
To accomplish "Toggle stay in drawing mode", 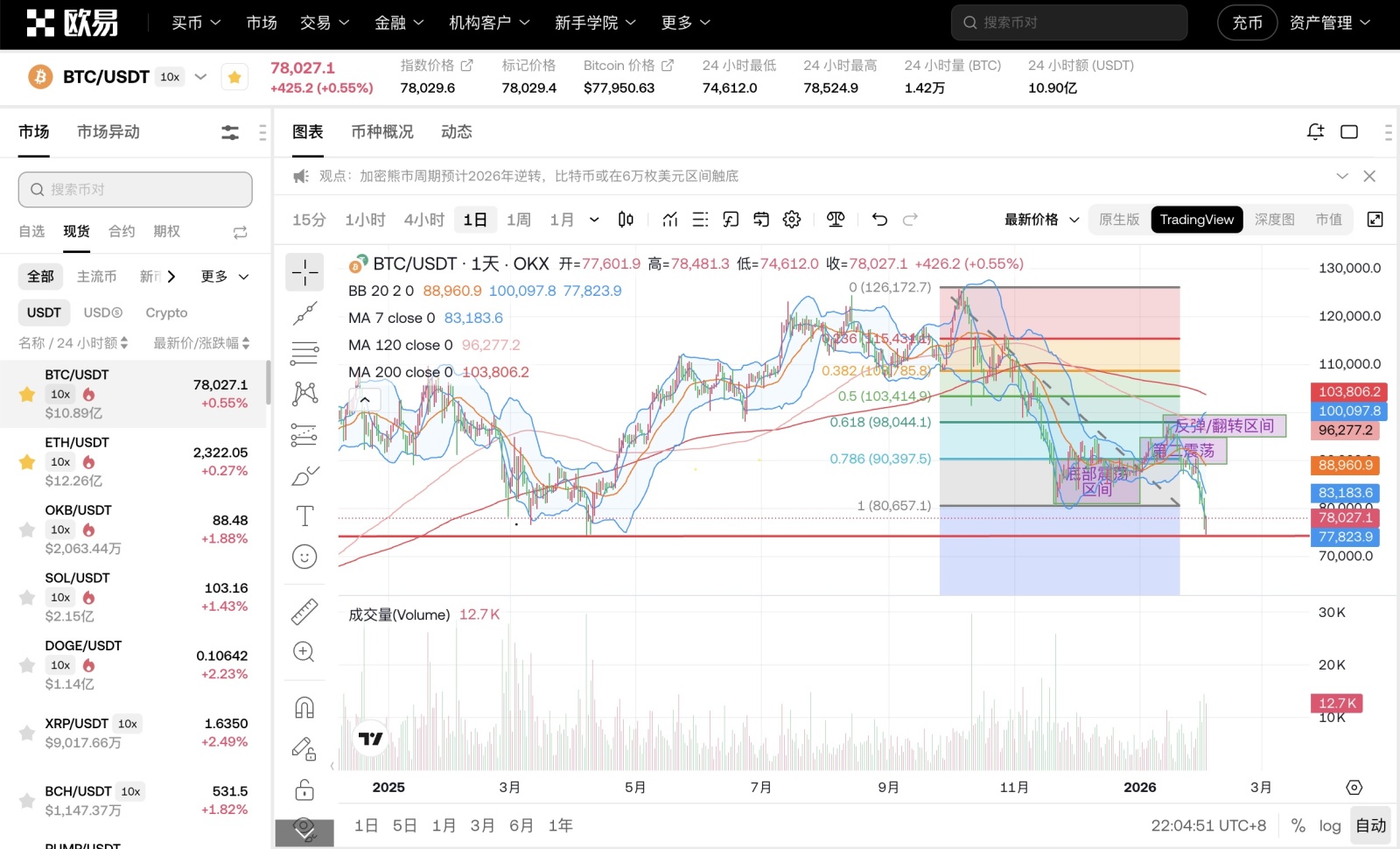I will (304, 749).
